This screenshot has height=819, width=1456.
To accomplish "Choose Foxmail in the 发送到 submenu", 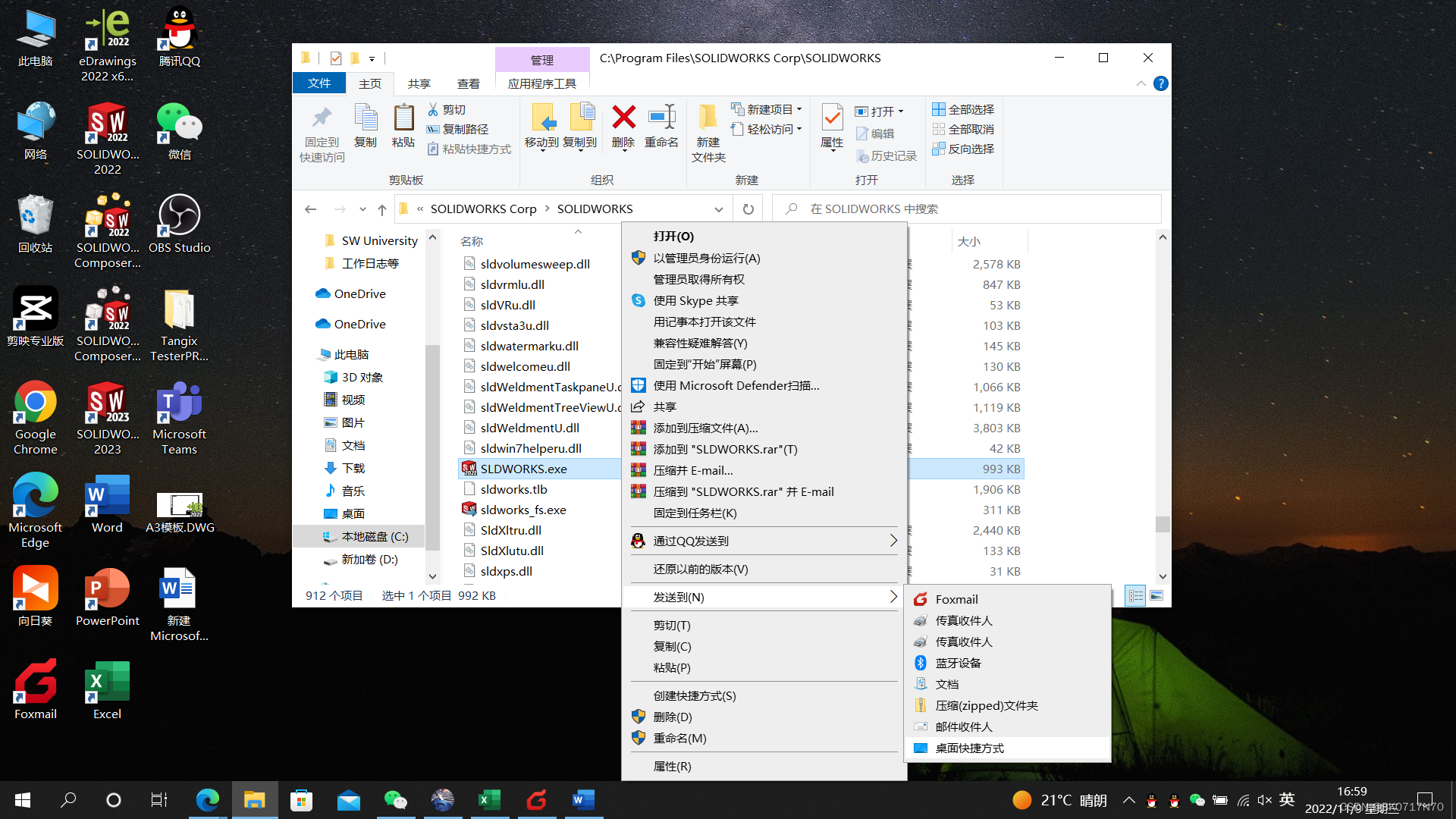I will (x=957, y=598).
